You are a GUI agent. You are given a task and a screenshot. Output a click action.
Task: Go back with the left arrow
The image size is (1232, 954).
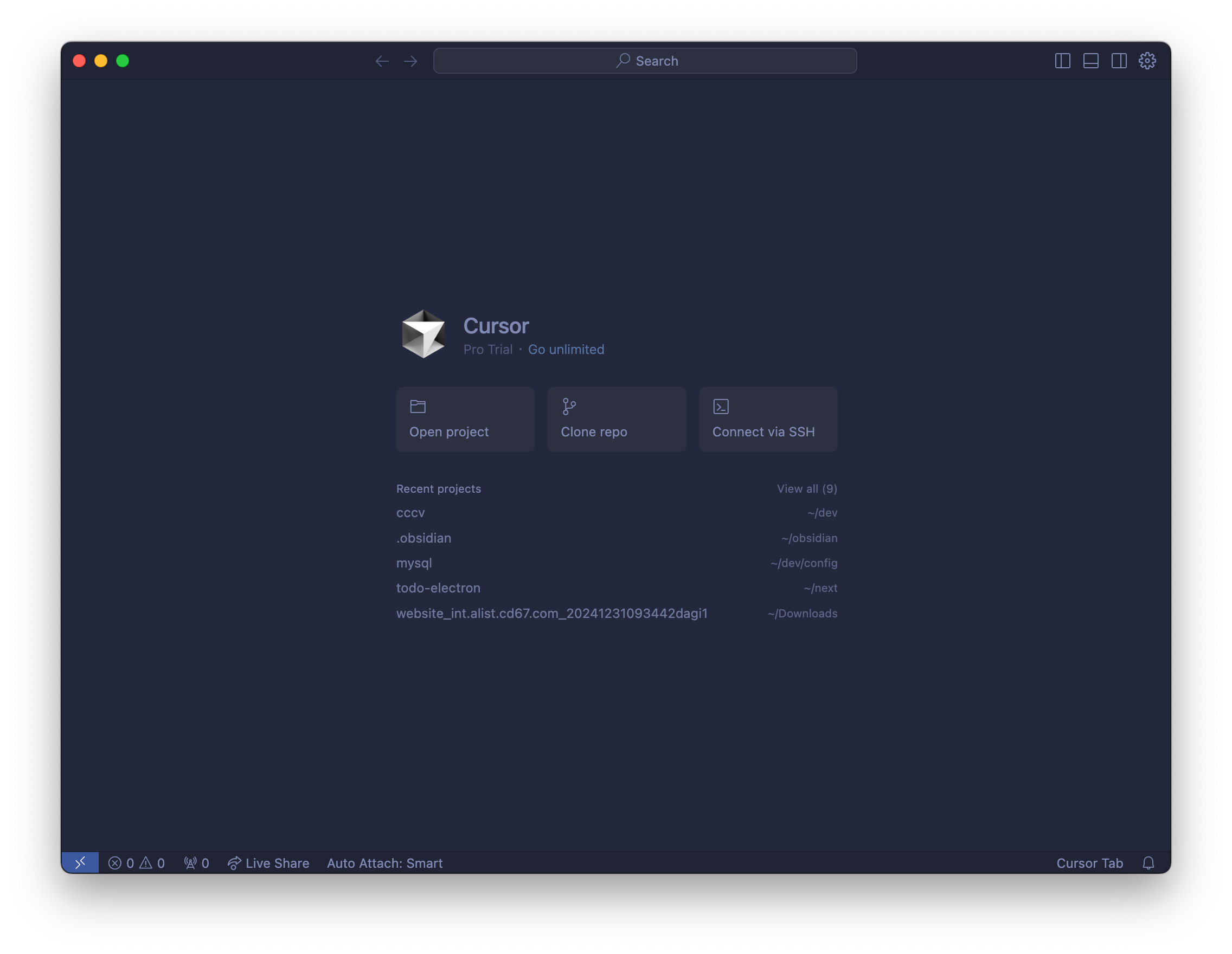382,61
